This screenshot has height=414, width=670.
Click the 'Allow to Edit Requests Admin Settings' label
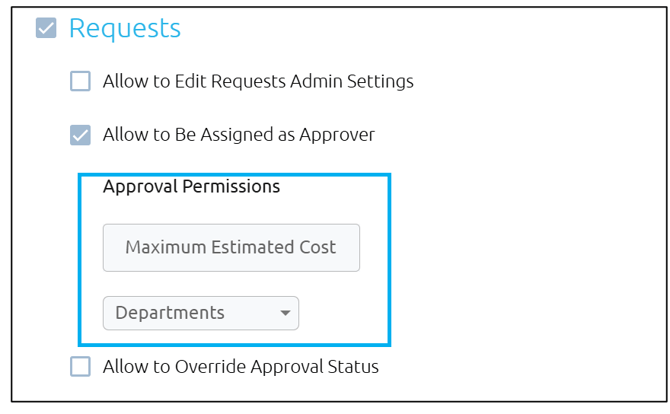258,81
